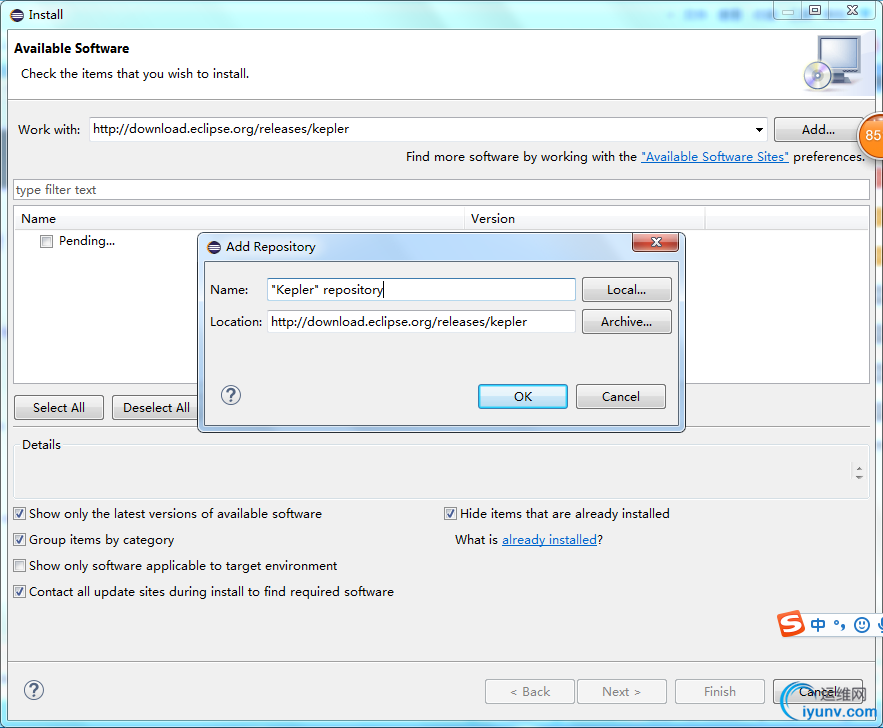The width and height of the screenshot is (883, 728).
Task: Click the Deselect All button
Action: point(156,407)
